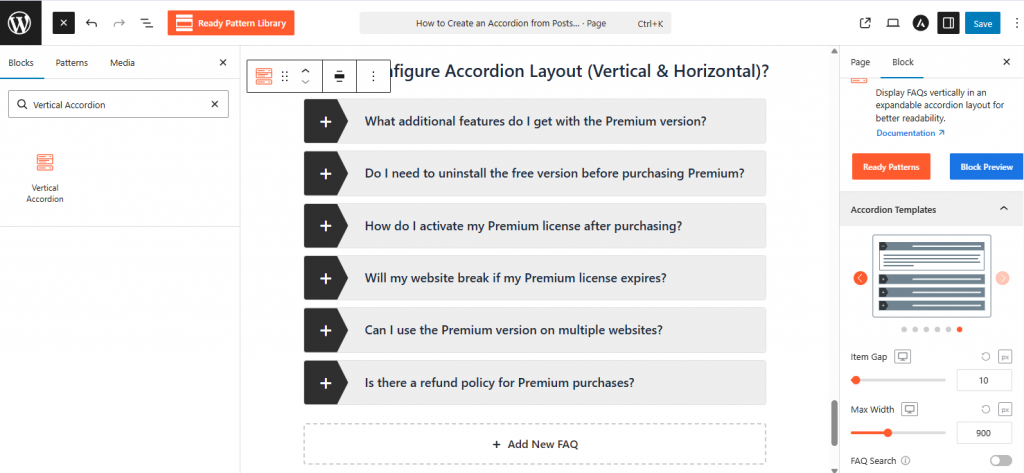The width and height of the screenshot is (1024, 473).
Task: Click the Item Gap slider
Action: [x=898, y=380]
